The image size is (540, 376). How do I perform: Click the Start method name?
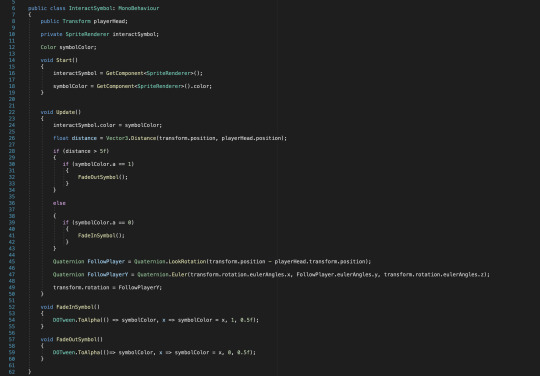click(64, 60)
